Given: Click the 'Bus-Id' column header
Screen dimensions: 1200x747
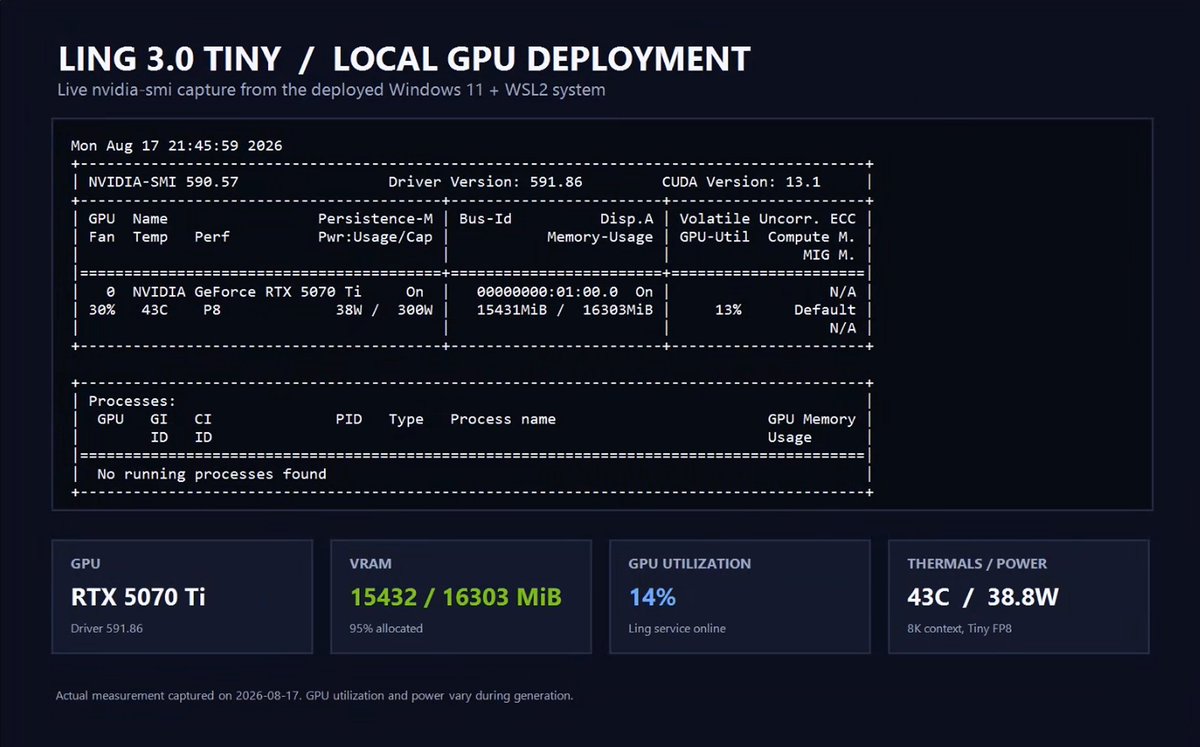Looking at the screenshot, I should [x=485, y=219].
